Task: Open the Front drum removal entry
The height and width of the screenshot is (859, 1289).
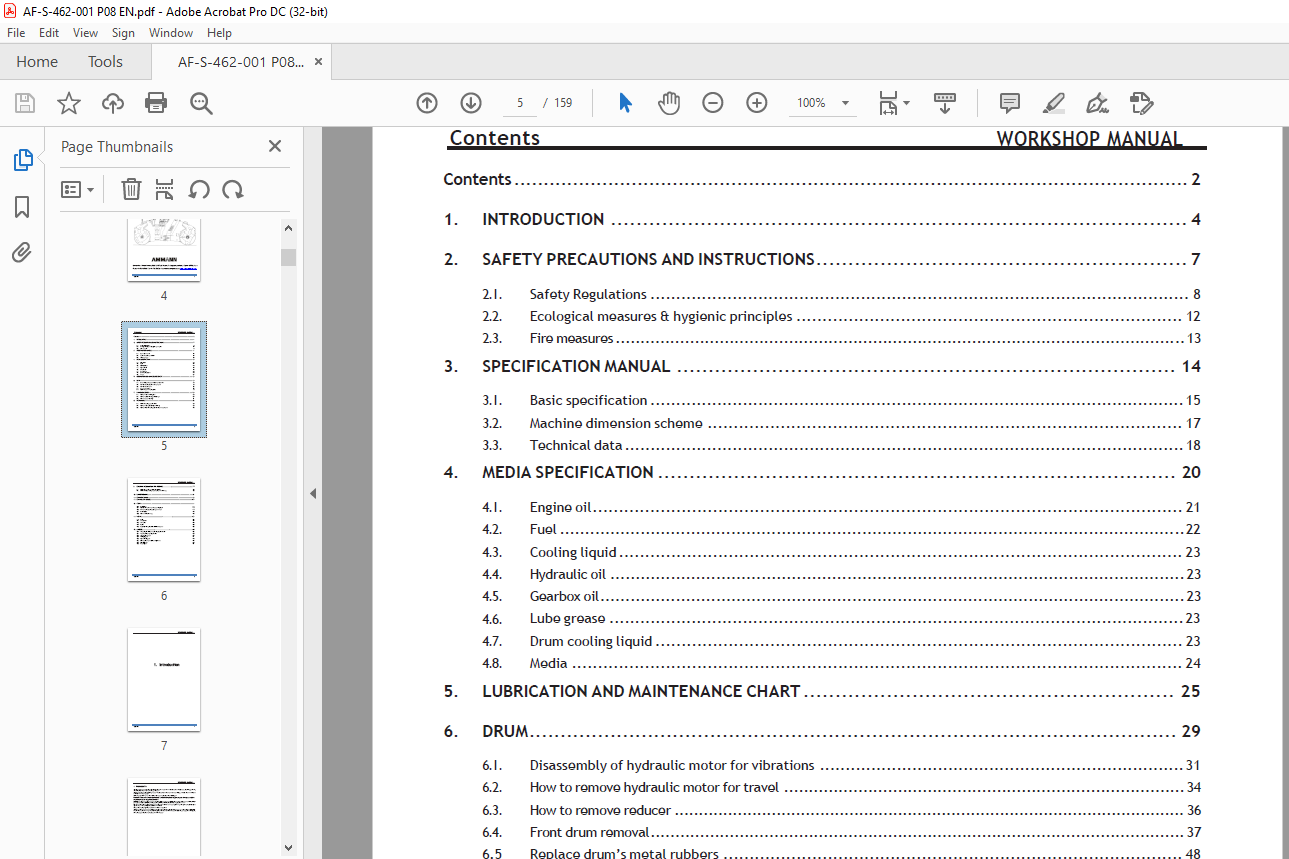Action: (841, 832)
